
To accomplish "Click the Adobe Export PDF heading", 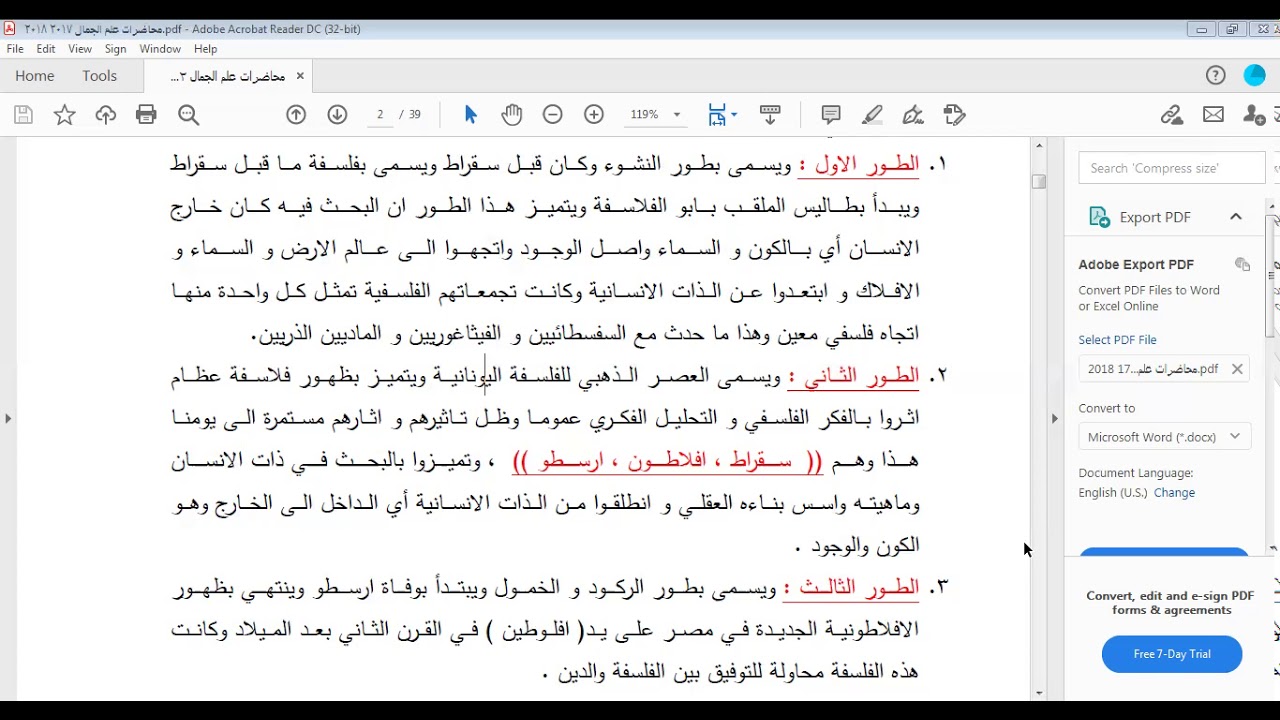I will [1136, 265].
